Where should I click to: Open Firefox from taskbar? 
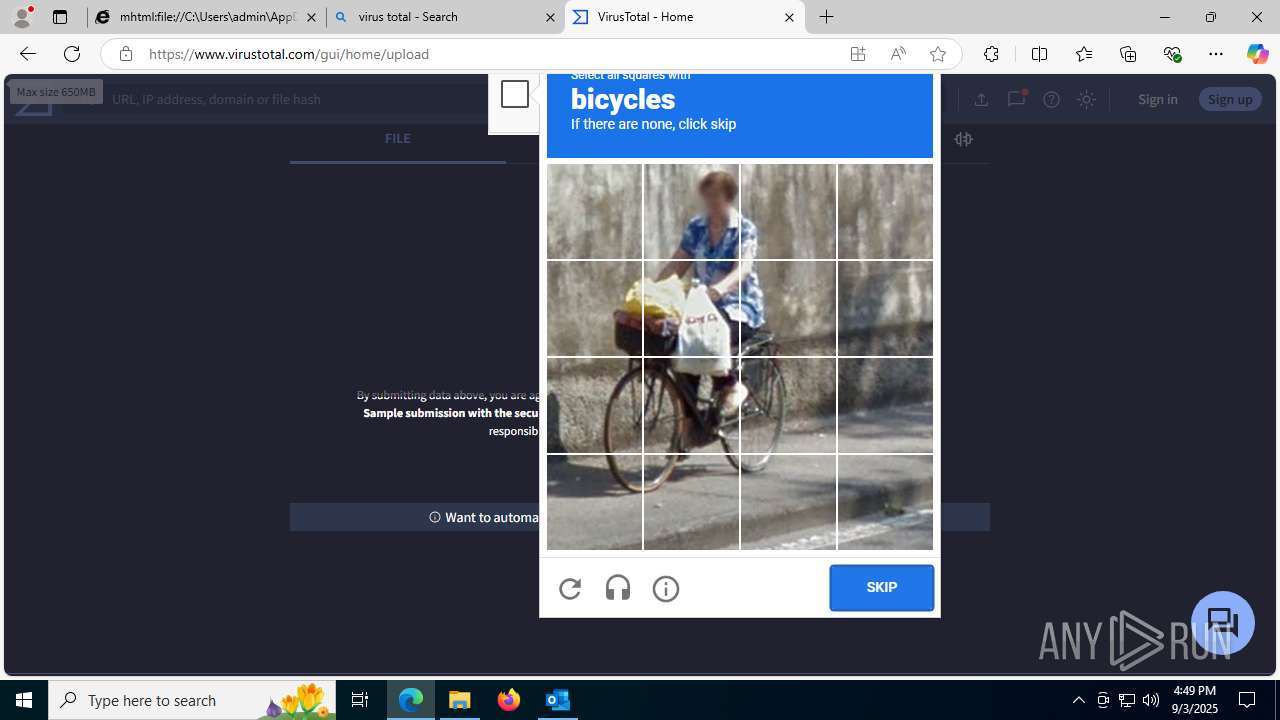pyautogui.click(x=509, y=700)
